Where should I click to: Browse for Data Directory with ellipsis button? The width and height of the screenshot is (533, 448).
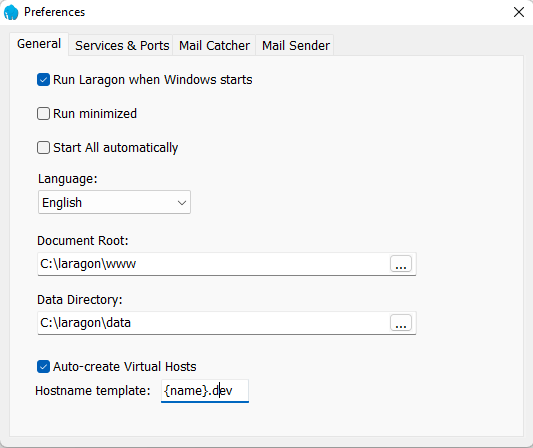tap(401, 323)
